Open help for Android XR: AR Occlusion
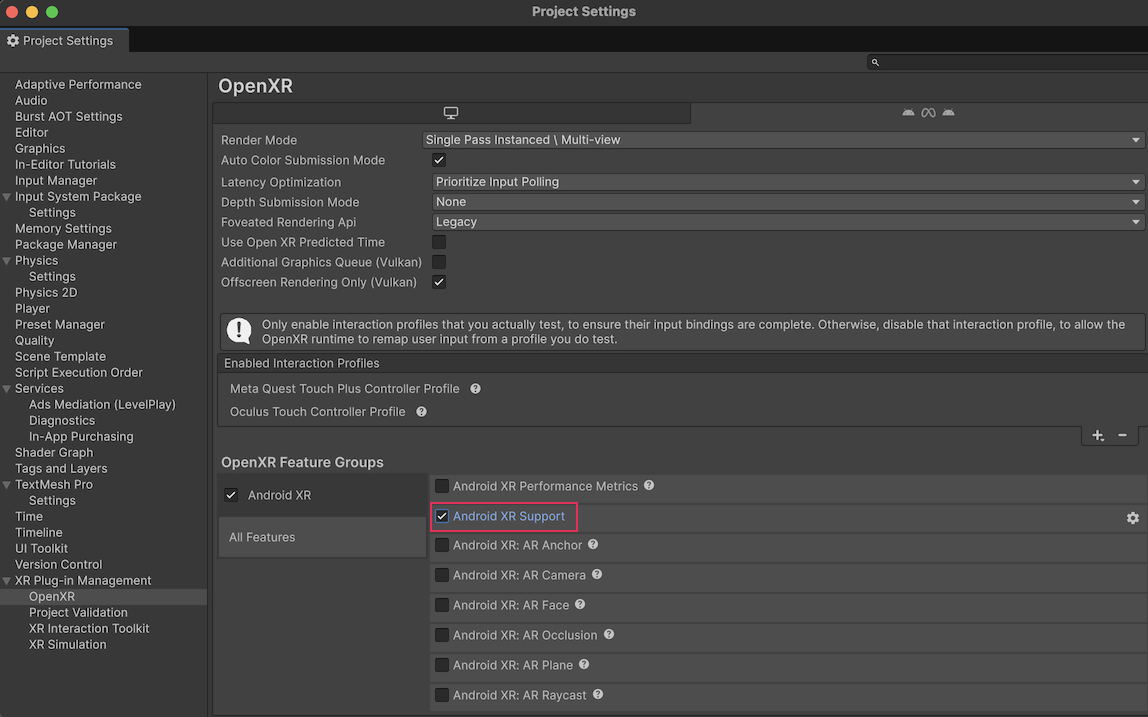 [609, 635]
